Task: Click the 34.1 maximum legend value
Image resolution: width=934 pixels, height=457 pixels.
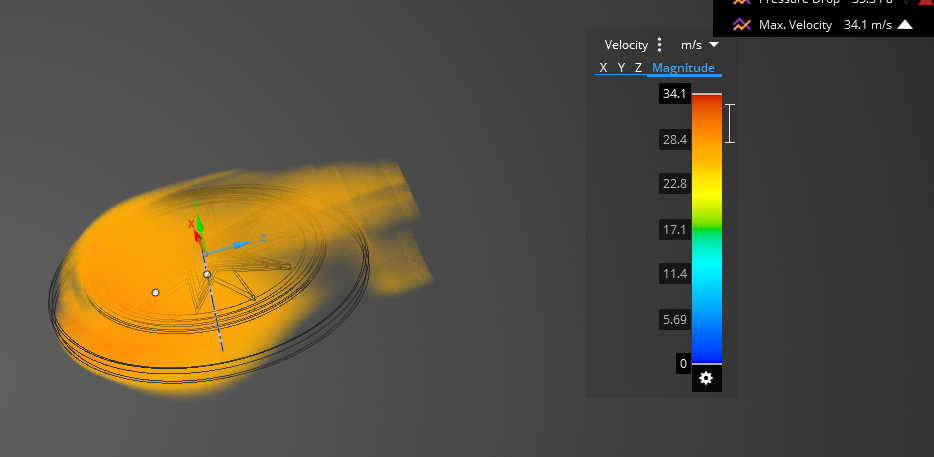Action: pos(675,94)
